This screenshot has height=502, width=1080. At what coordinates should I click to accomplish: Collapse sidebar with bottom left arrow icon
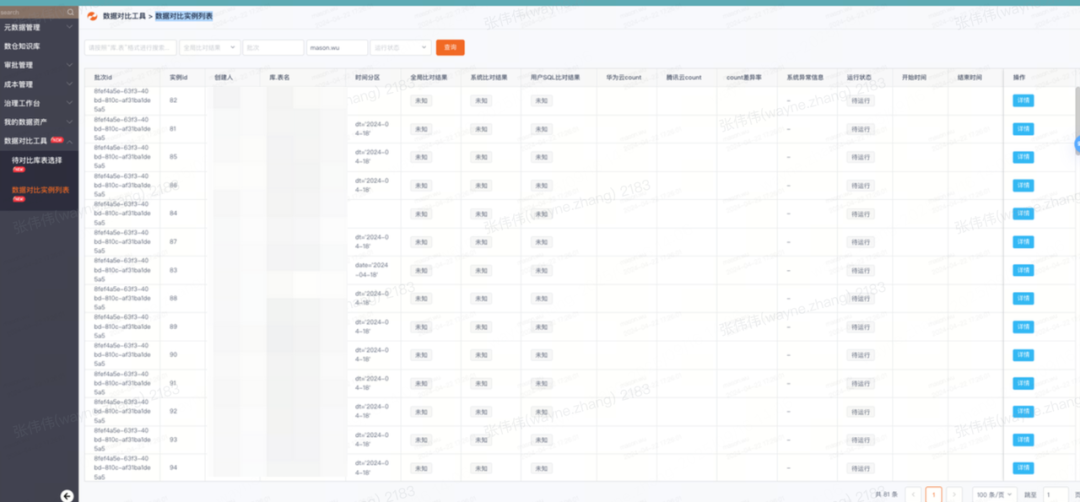[67, 495]
